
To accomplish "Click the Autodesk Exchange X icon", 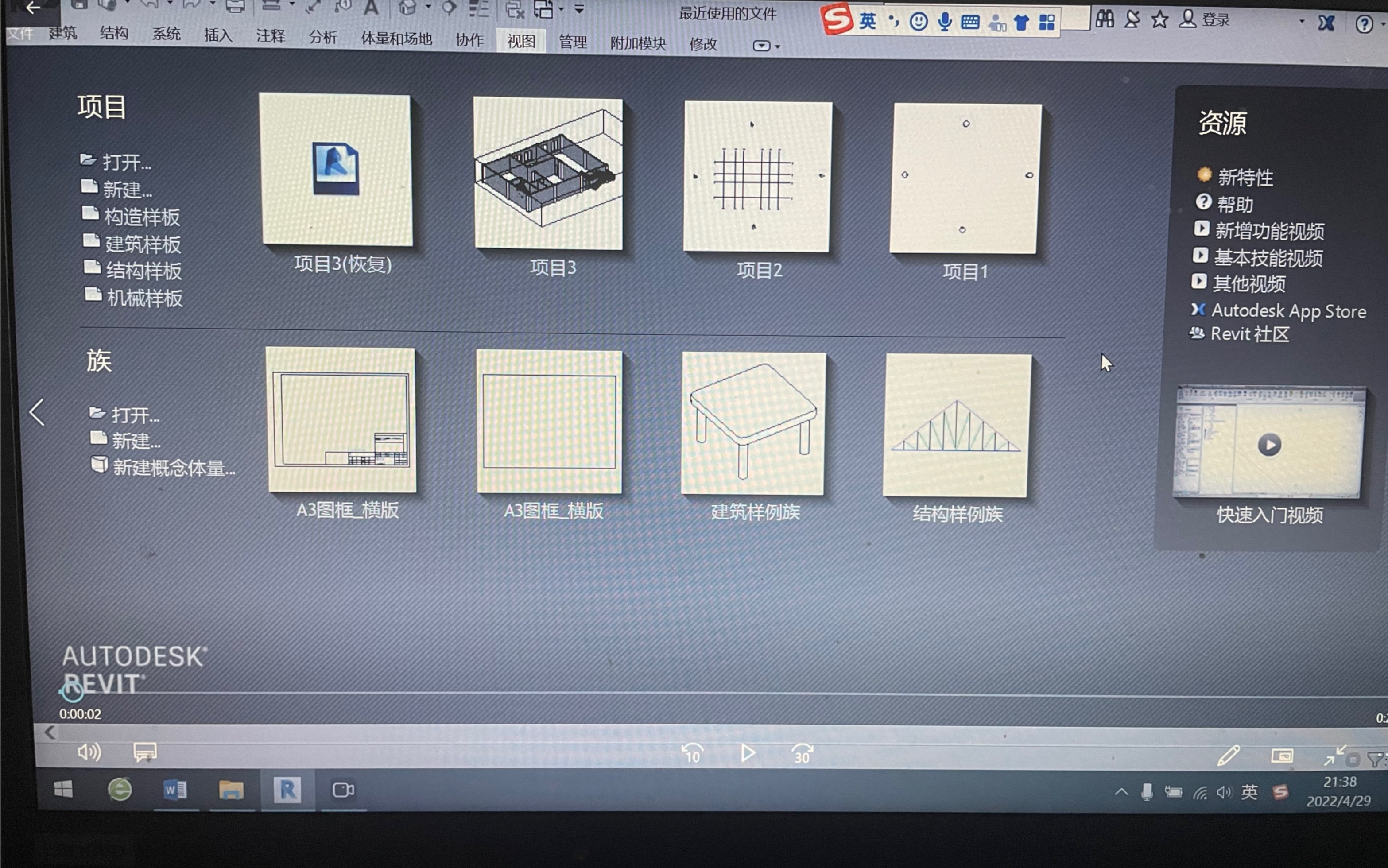I will pyautogui.click(x=1326, y=23).
